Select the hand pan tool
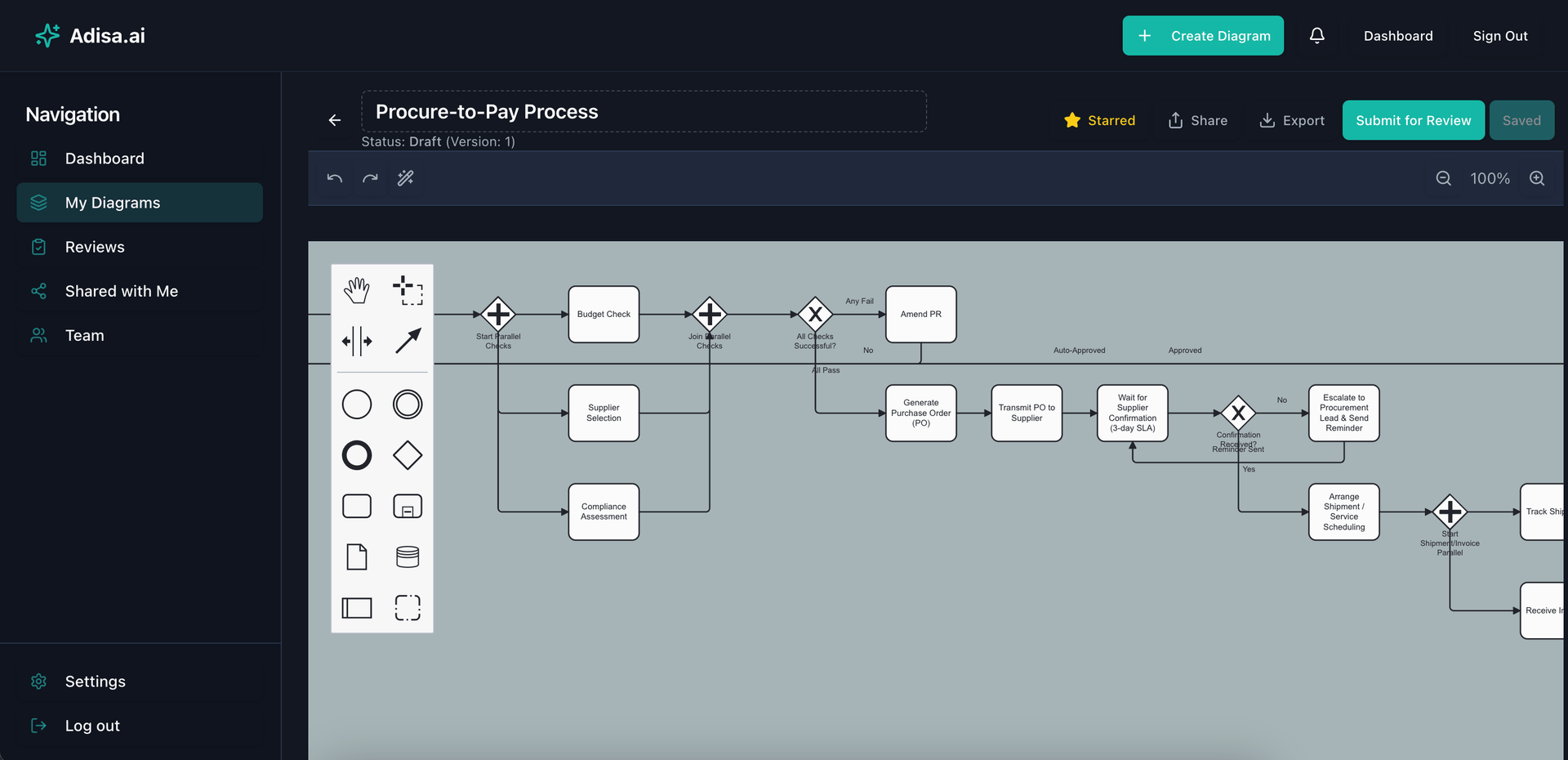 (x=357, y=288)
